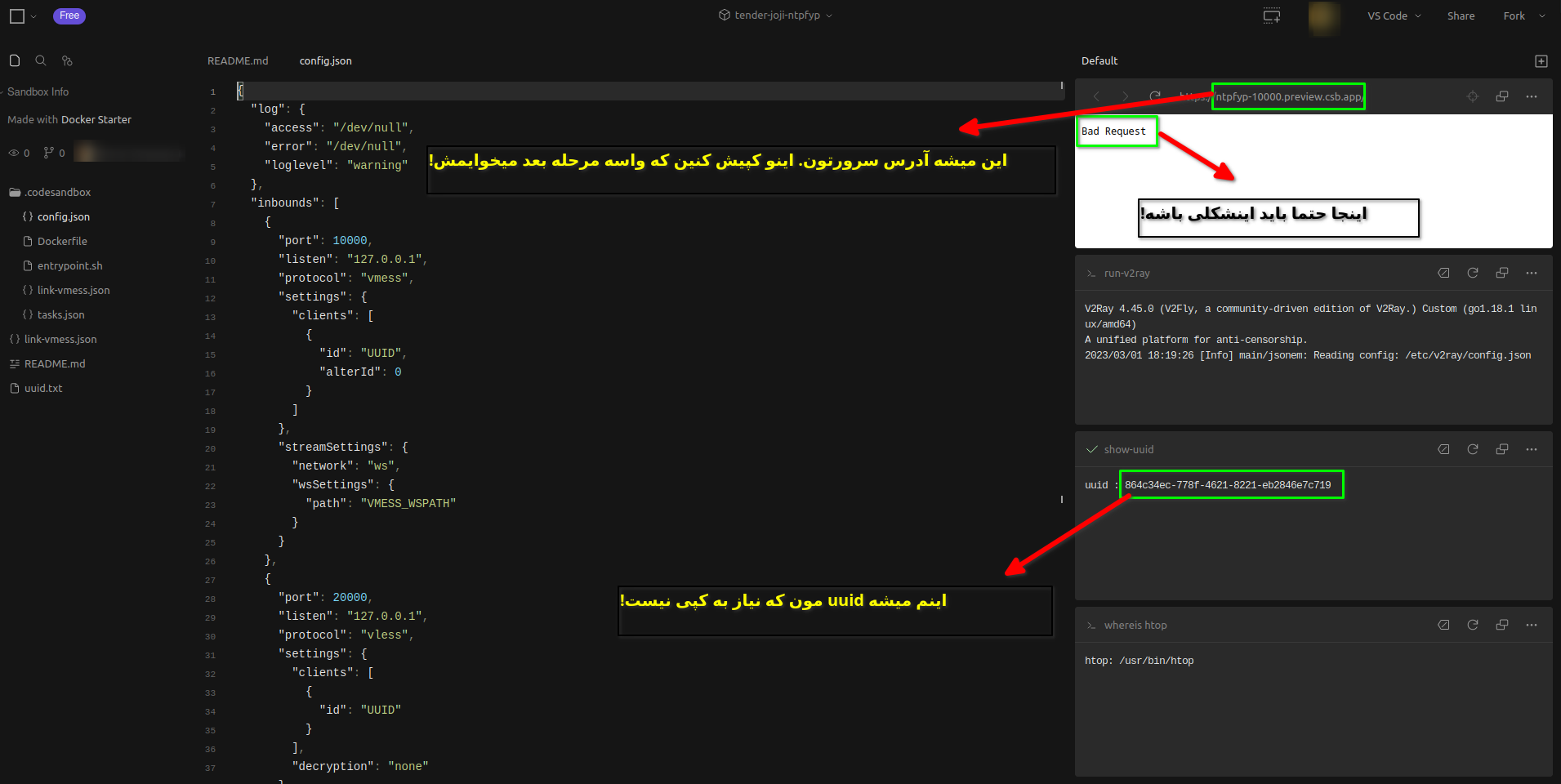Pop out the show-uuid panel

1502,449
